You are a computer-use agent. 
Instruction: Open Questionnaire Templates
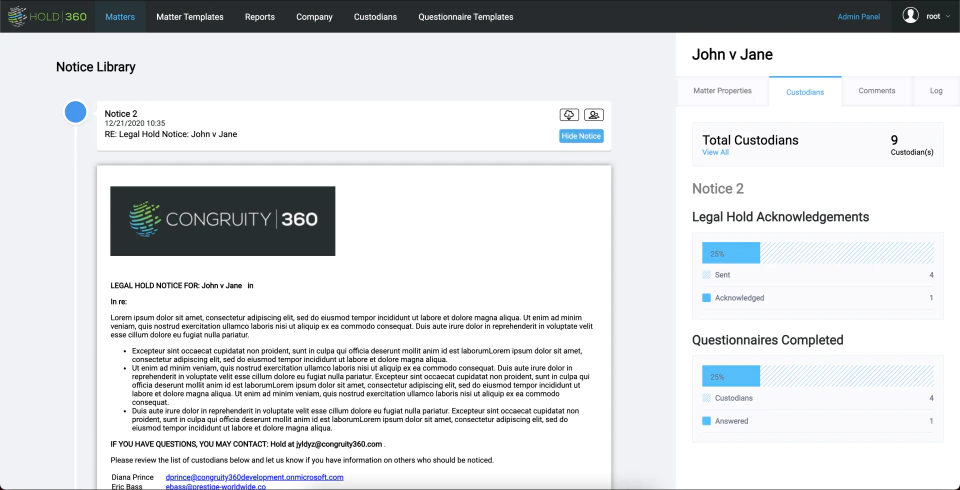(466, 17)
